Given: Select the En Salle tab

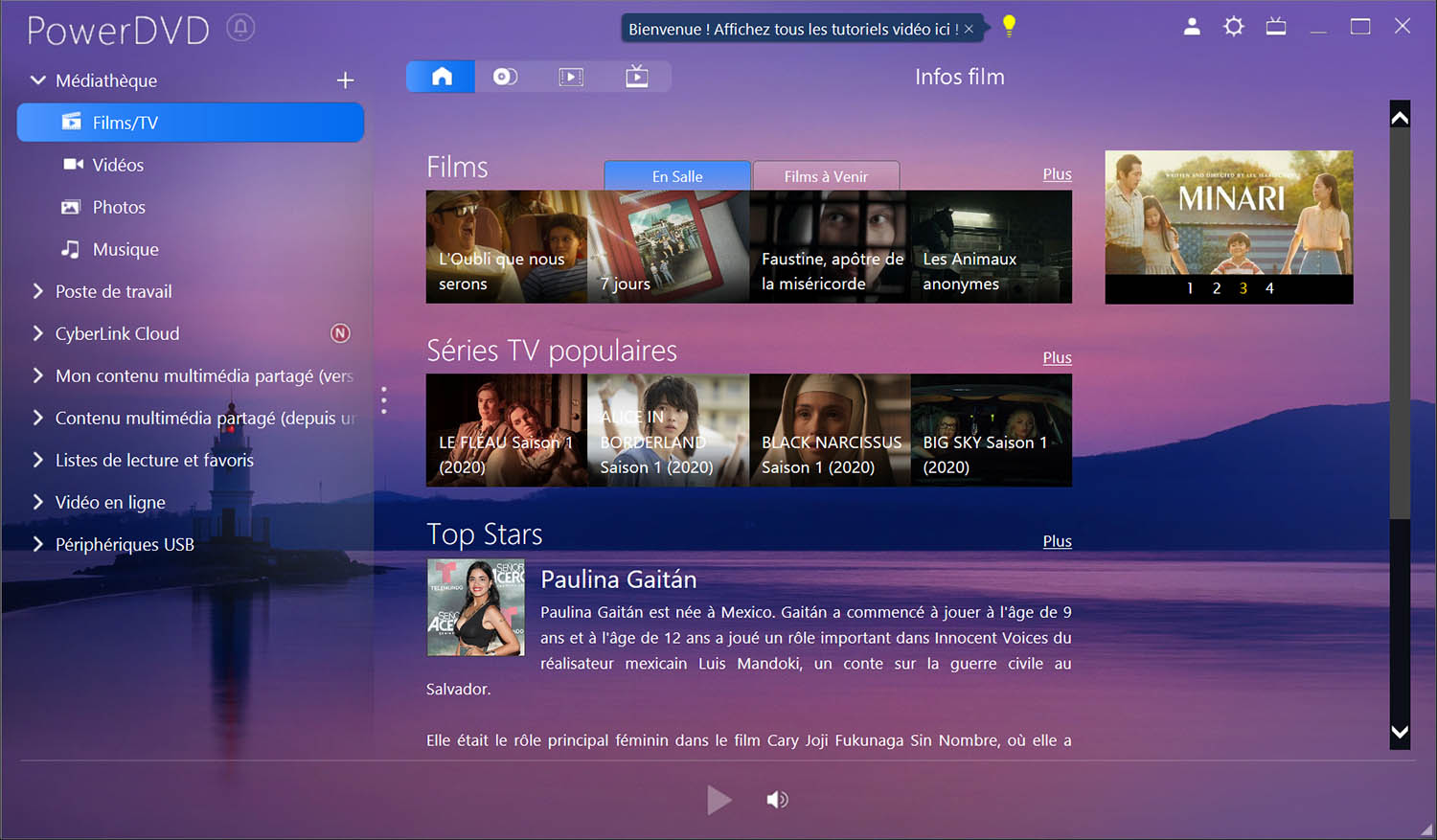Looking at the screenshot, I should [677, 175].
